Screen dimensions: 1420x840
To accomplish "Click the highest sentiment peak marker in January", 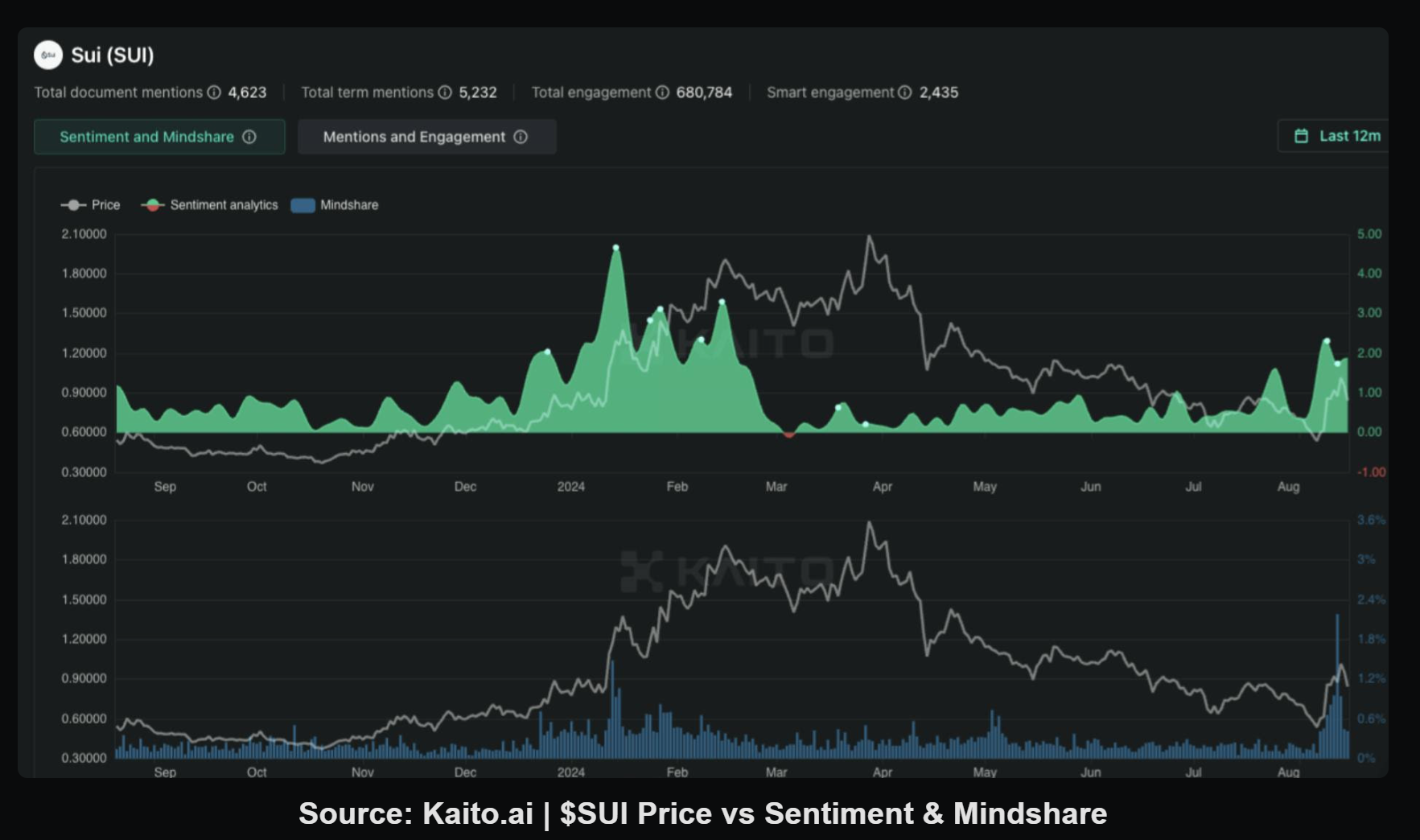I will pos(616,248).
